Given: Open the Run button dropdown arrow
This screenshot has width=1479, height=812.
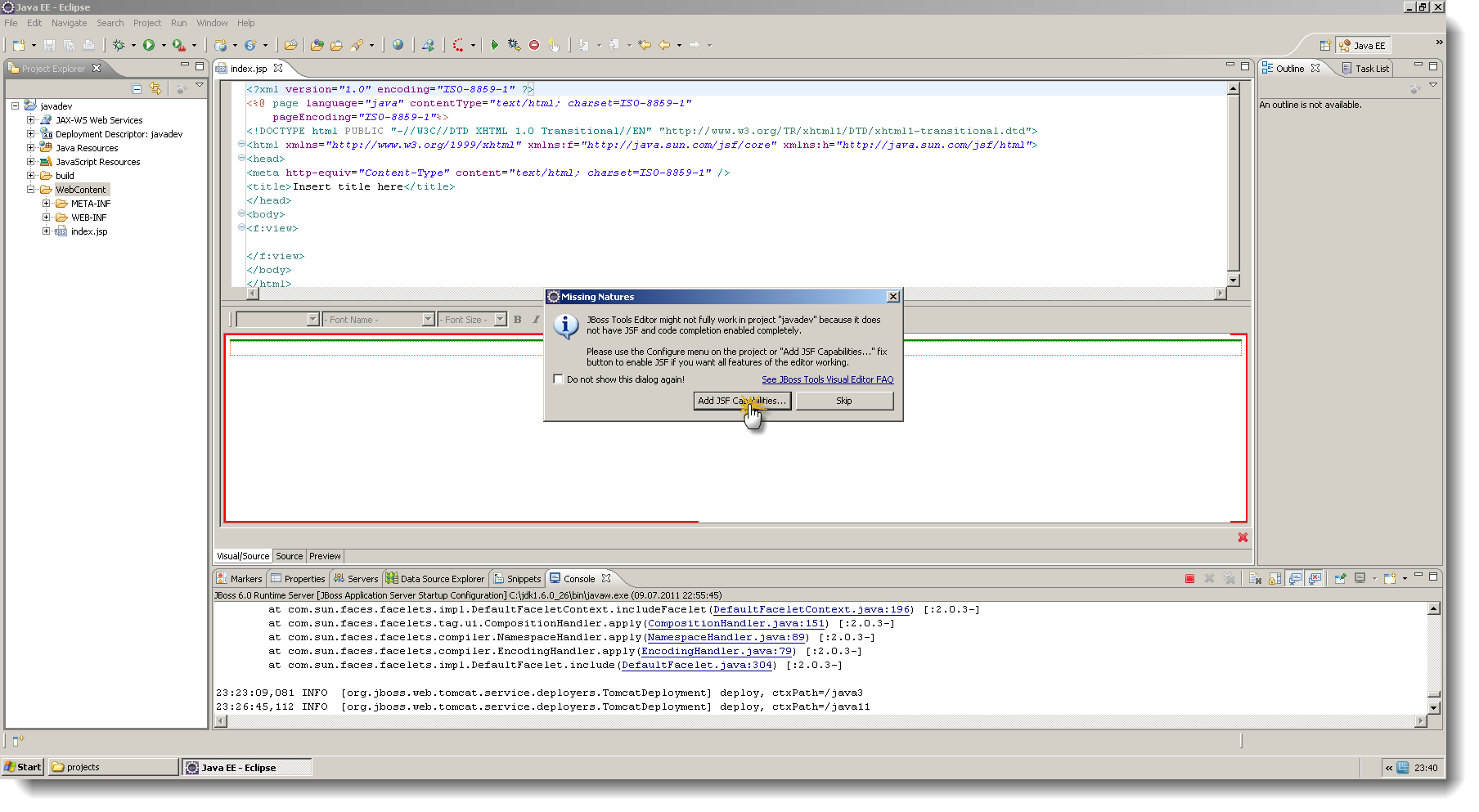Looking at the screenshot, I should [x=164, y=46].
